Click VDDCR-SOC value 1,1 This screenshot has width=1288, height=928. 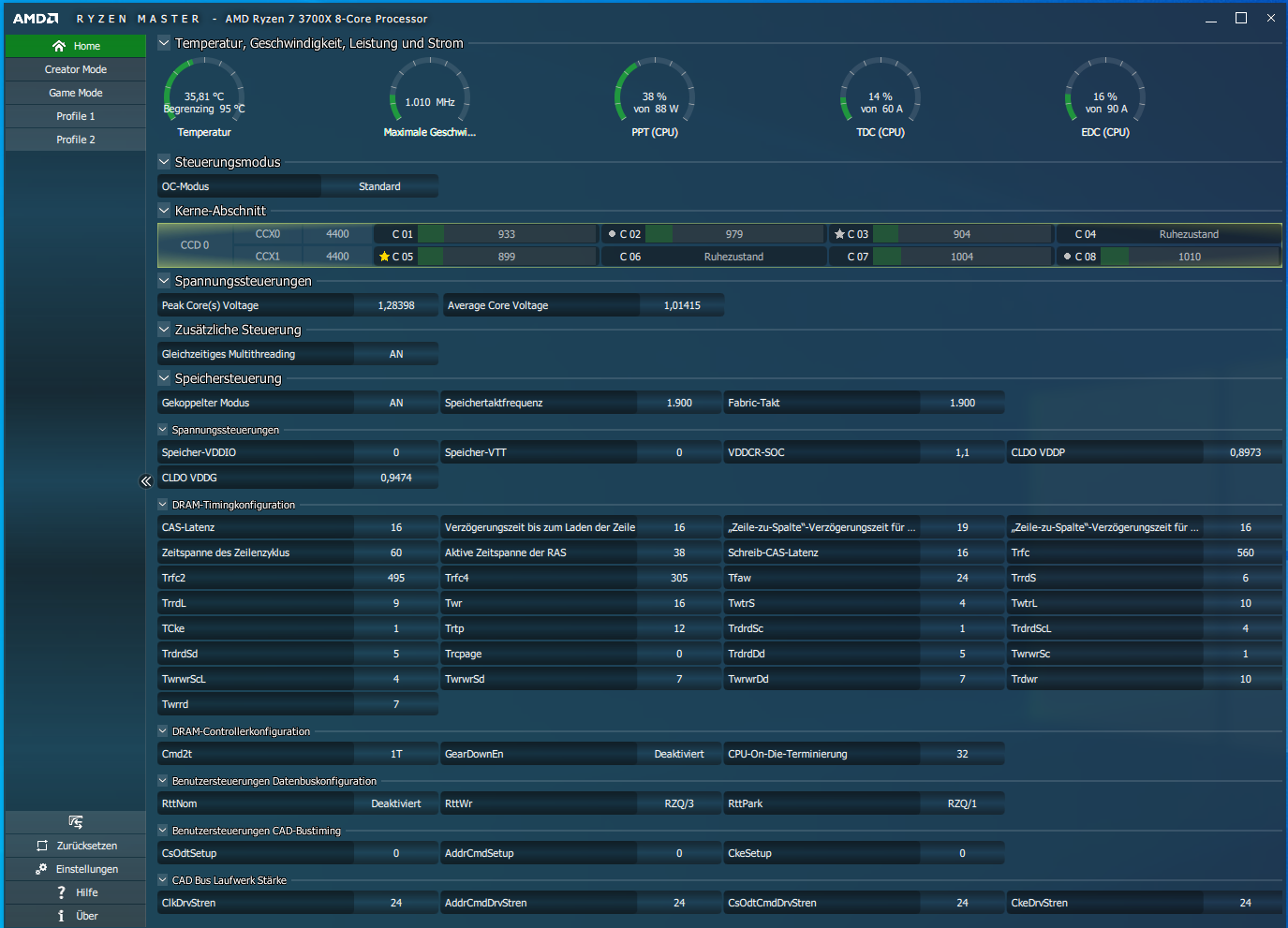click(x=962, y=452)
